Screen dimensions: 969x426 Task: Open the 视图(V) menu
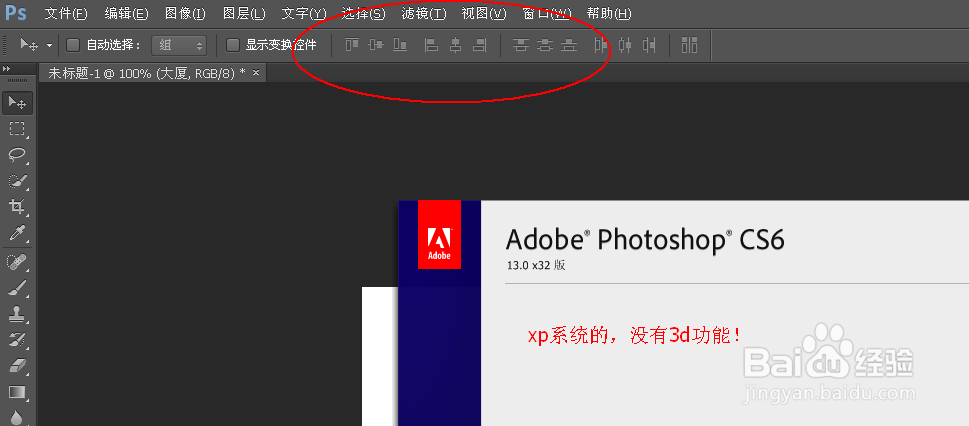pyautogui.click(x=483, y=13)
